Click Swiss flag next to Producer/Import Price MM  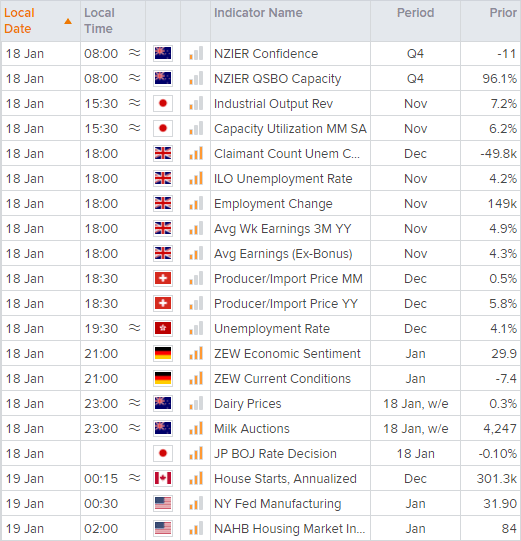[x=163, y=278]
